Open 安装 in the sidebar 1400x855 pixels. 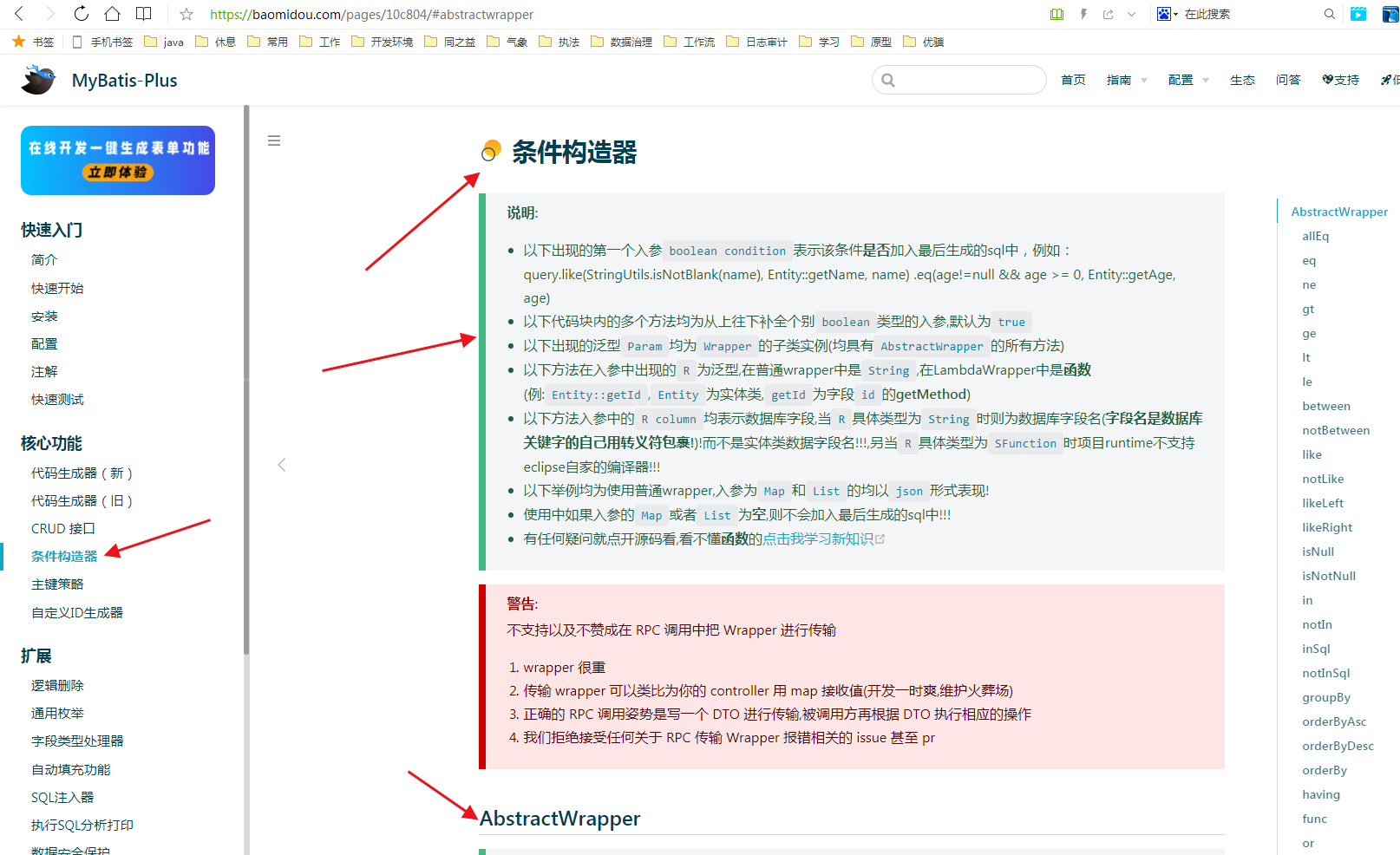44,316
